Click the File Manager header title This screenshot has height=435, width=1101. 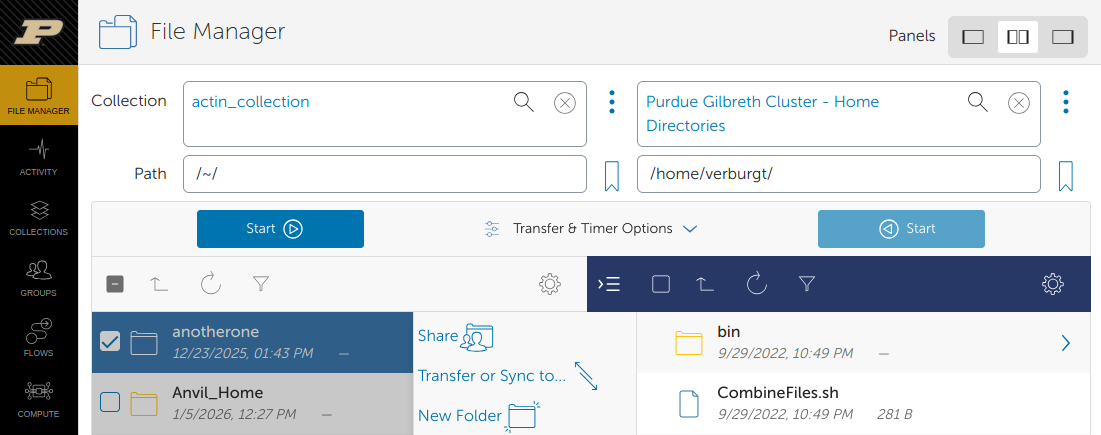point(218,32)
